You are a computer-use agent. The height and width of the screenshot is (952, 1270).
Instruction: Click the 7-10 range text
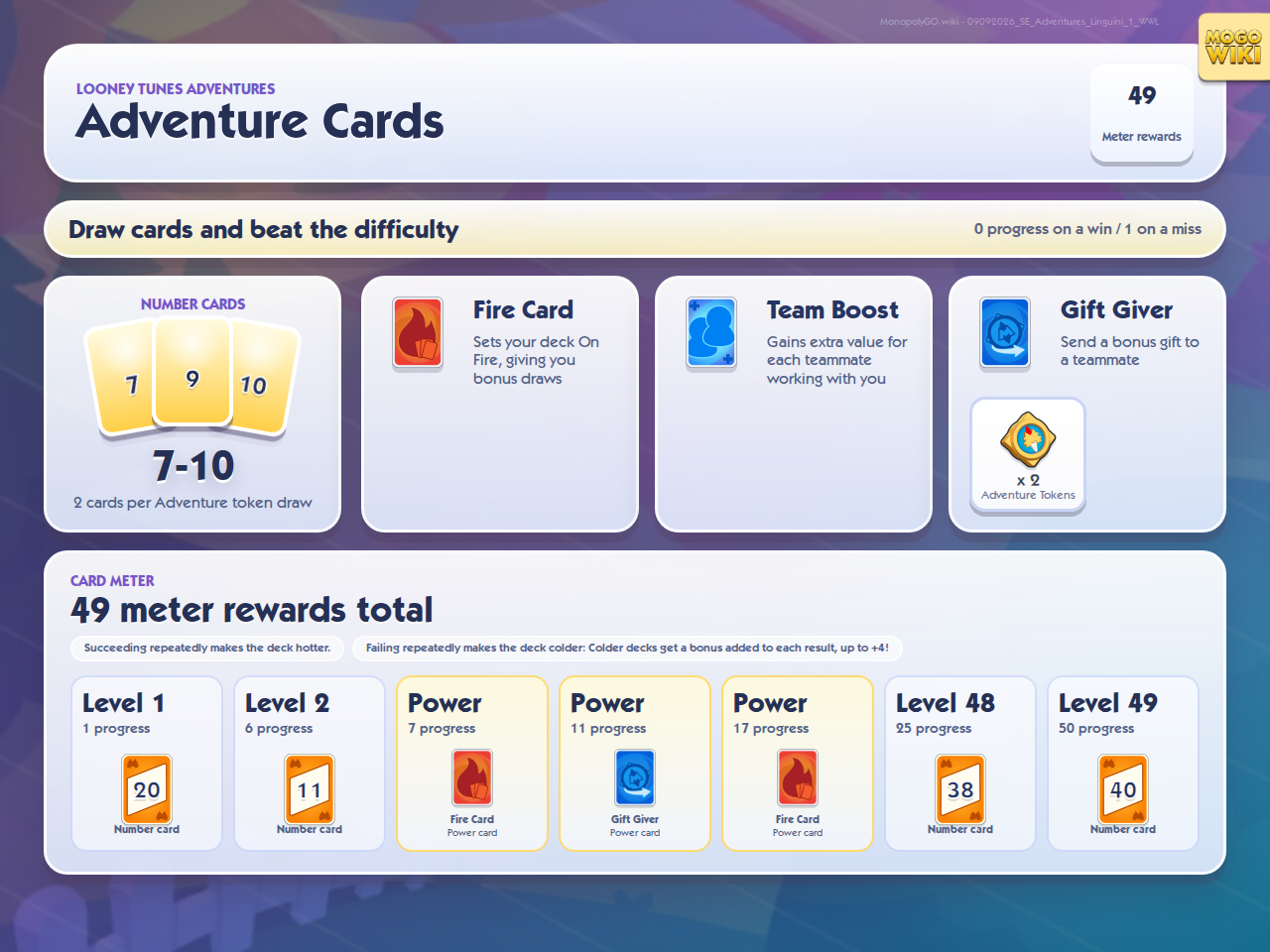[x=193, y=466]
